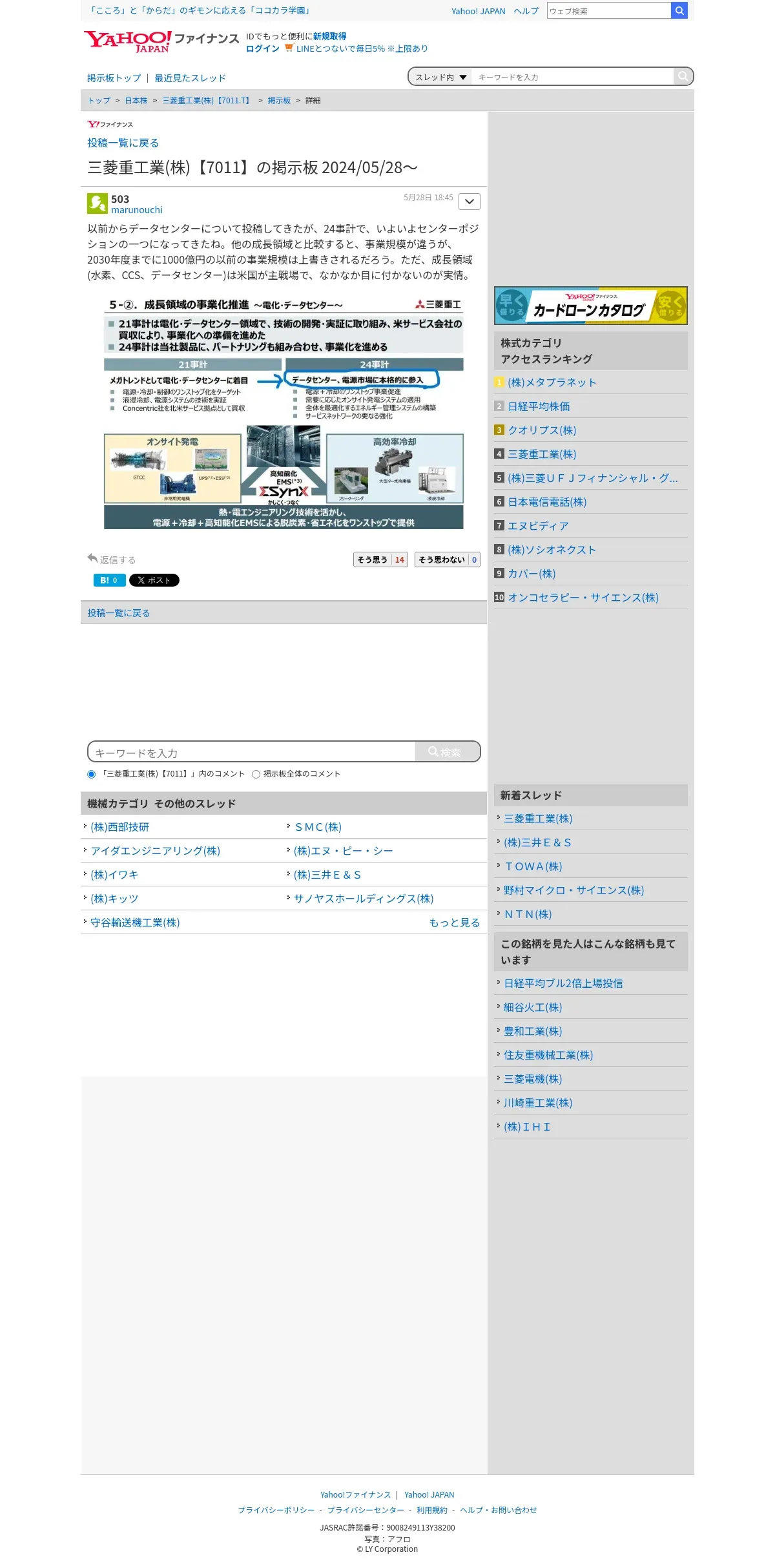
Task: Click the X ポスト share button
Action: pos(154,580)
